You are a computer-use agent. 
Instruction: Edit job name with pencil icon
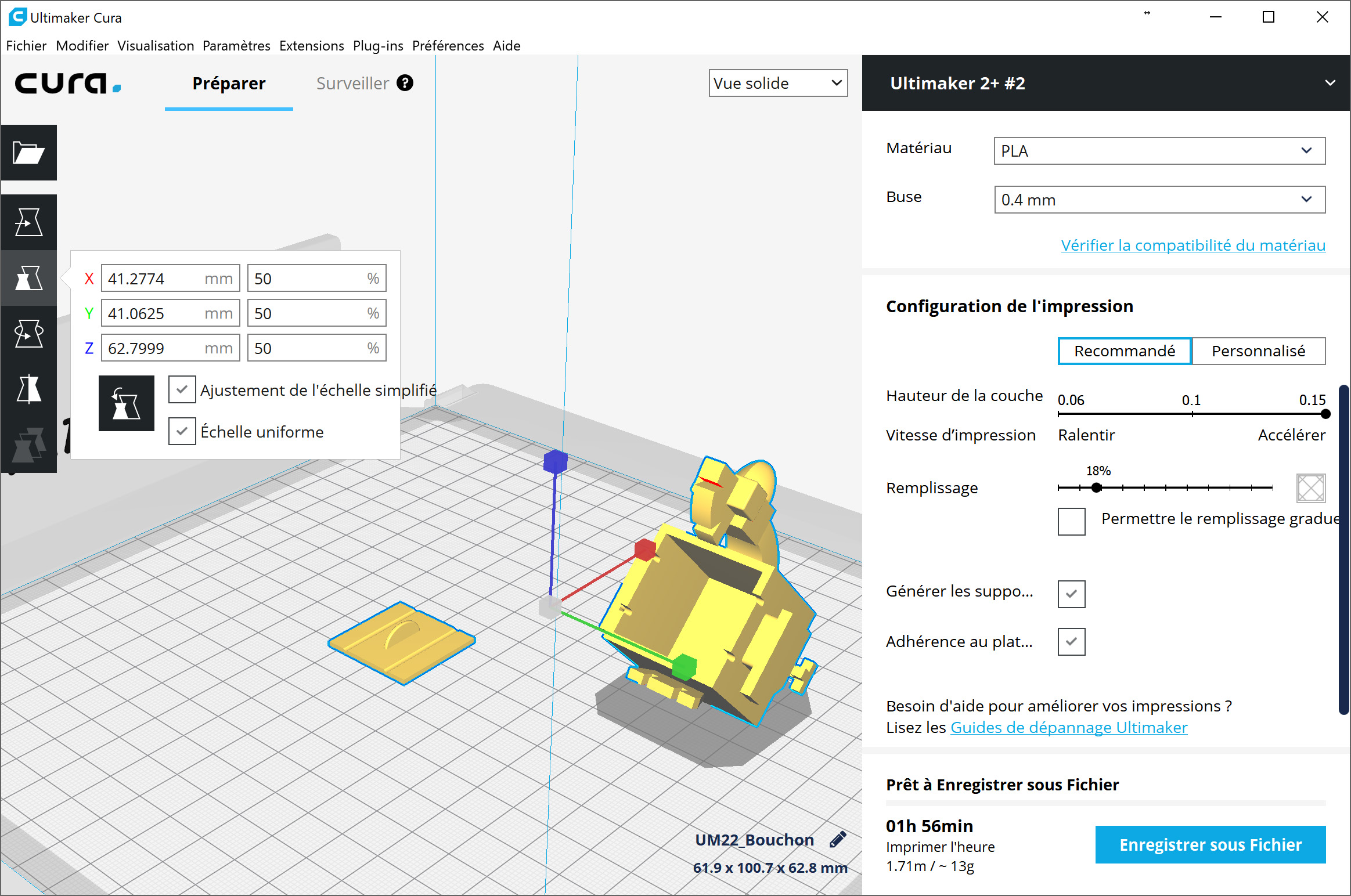click(838, 839)
